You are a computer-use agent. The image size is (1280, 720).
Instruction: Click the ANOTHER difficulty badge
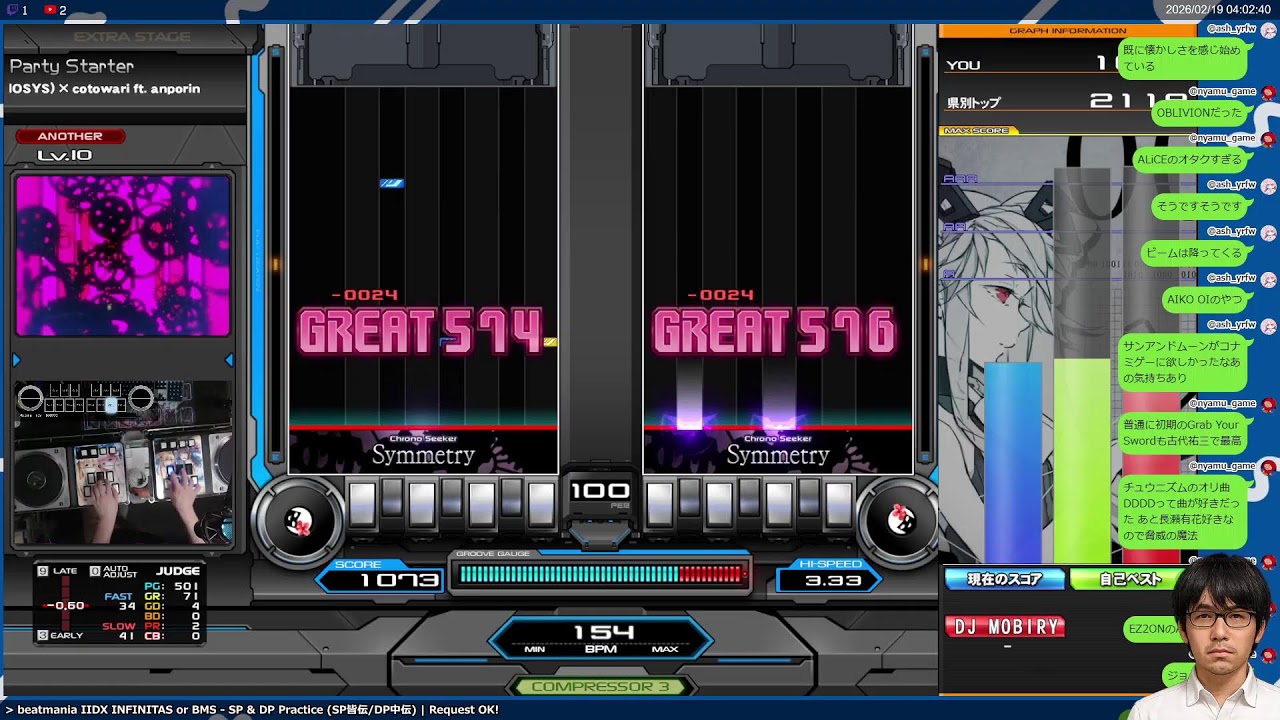coord(69,136)
